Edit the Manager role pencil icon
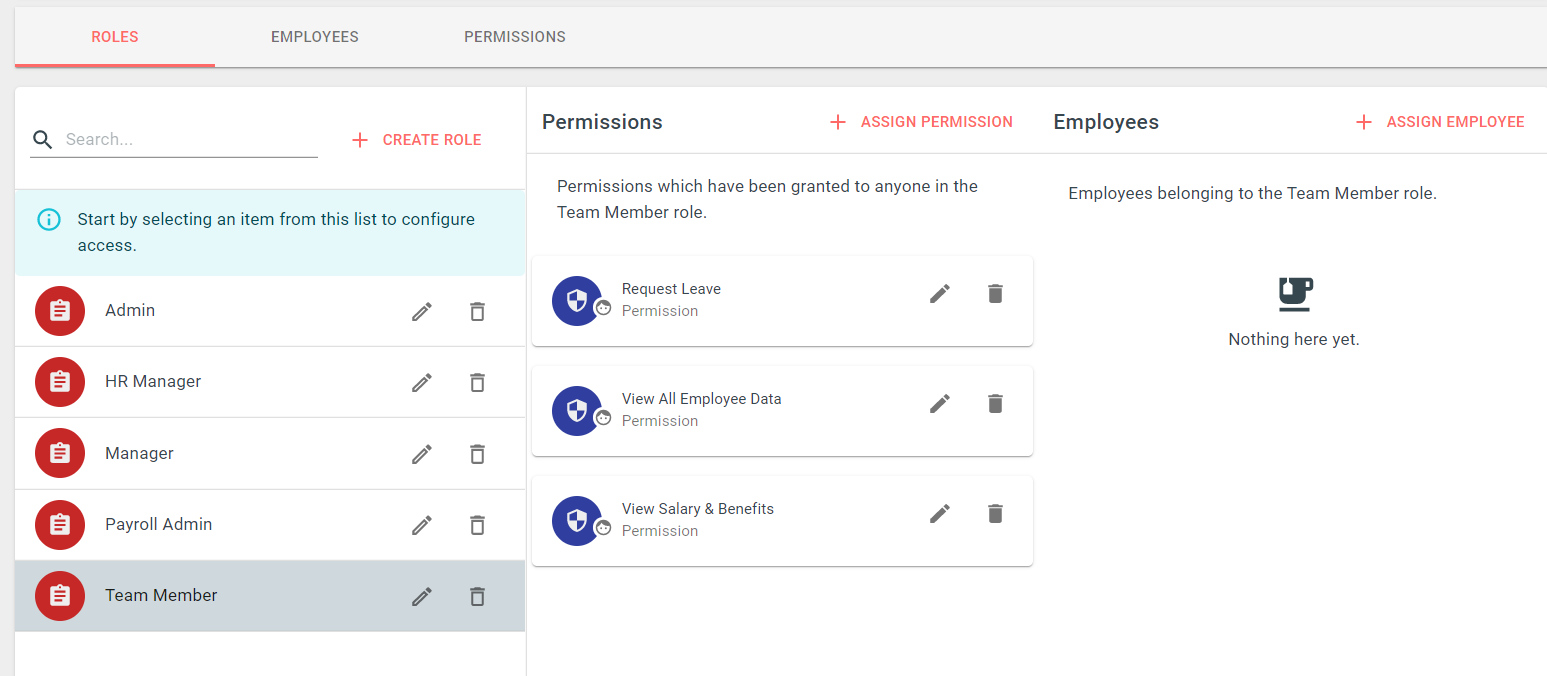 [422, 454]
